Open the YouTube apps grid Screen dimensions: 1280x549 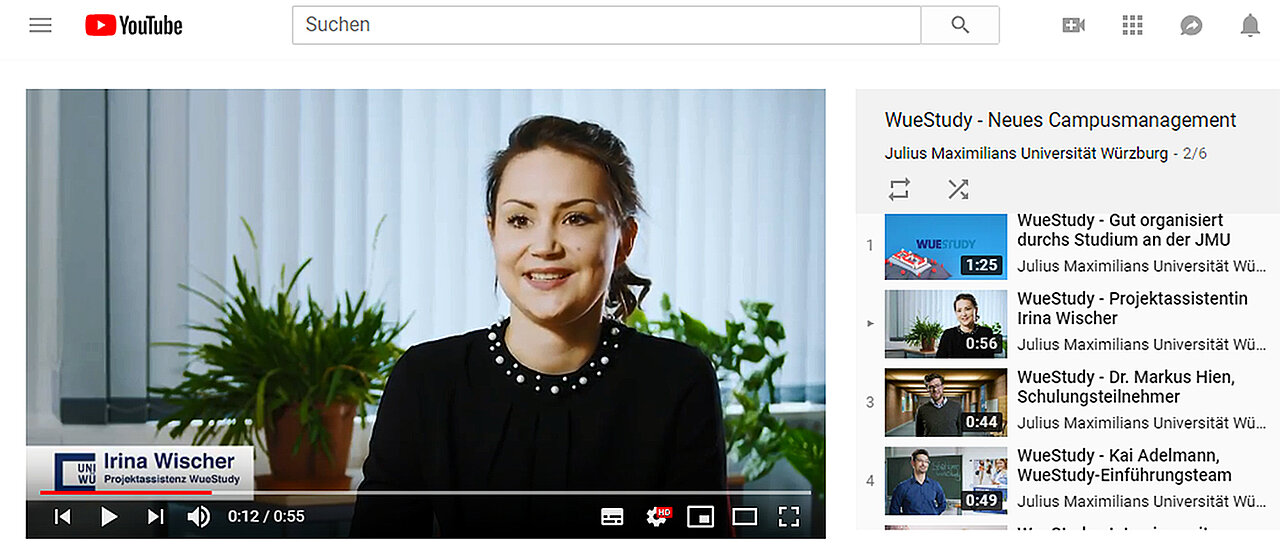click(x=1132, y=25)
